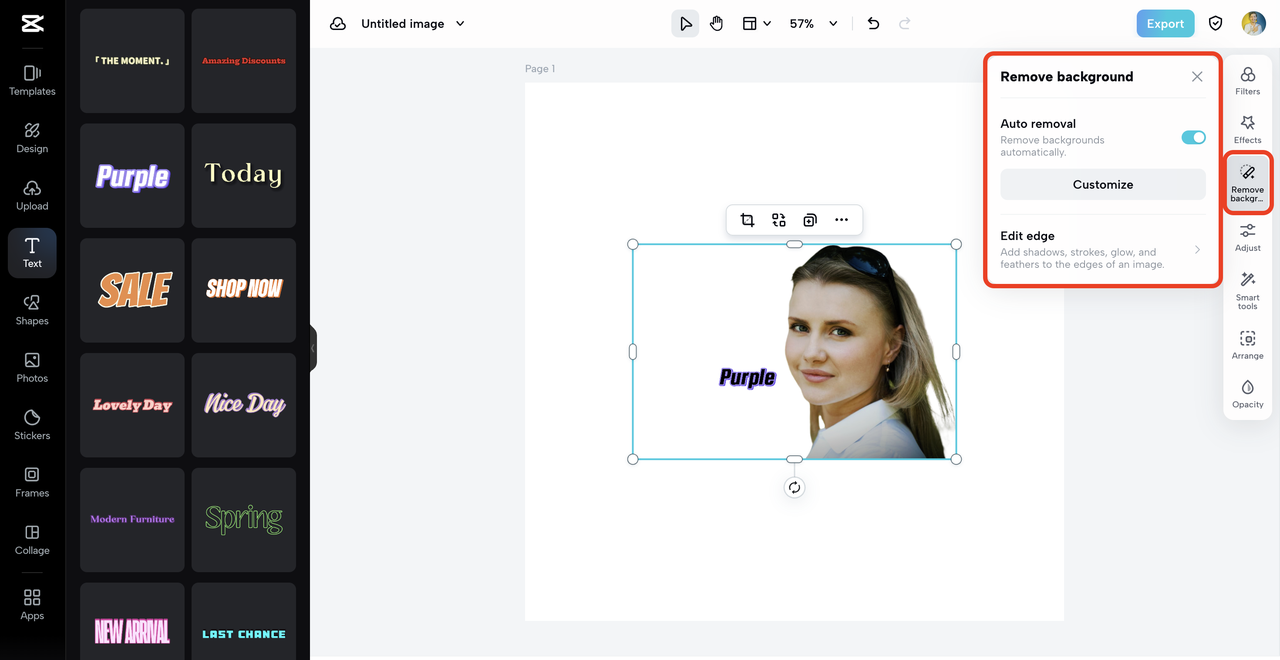
Task: Click the crop icon in floating toolbar
Action: (747, 220)
